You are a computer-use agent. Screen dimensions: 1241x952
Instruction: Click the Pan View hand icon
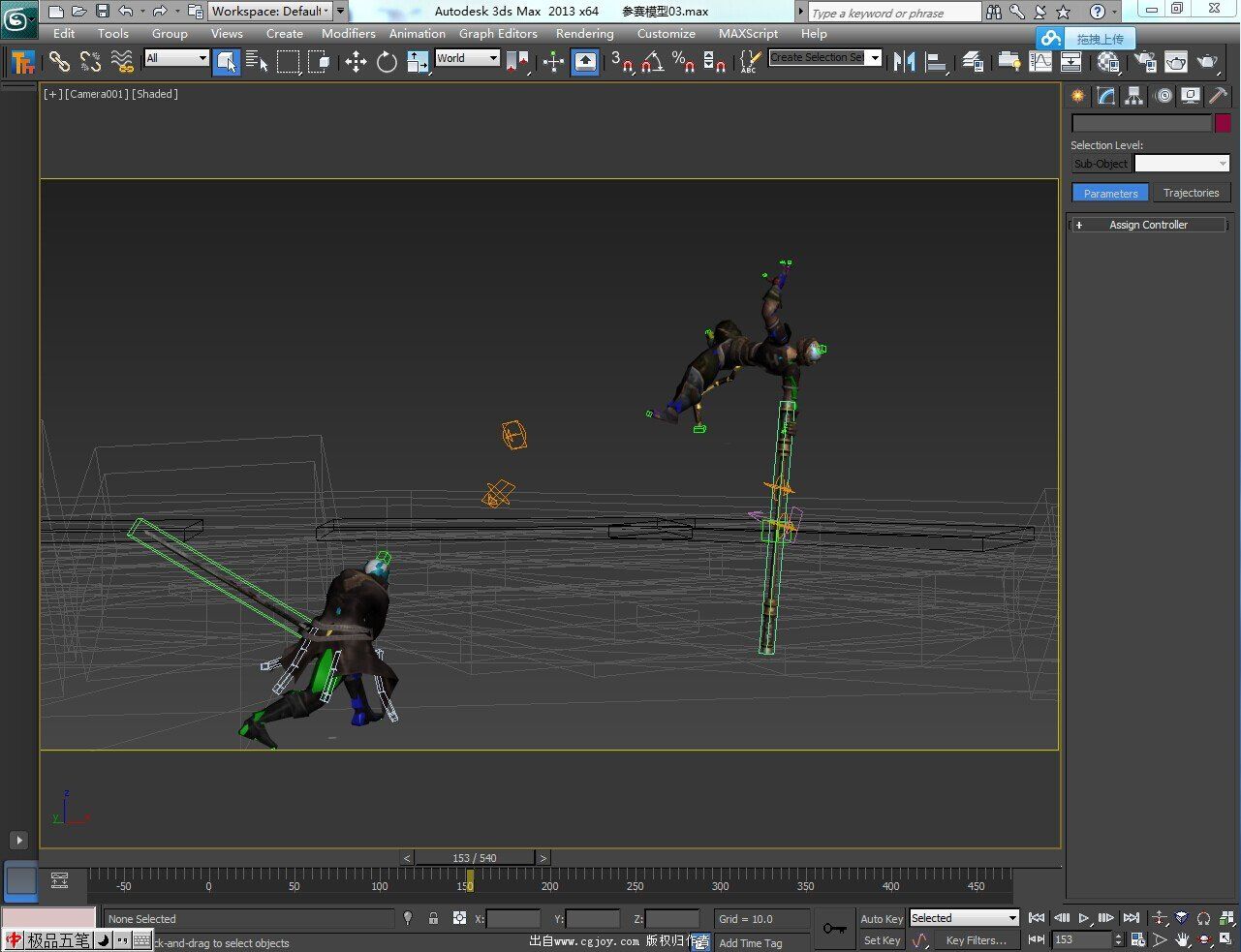[x=1183, y=939]
